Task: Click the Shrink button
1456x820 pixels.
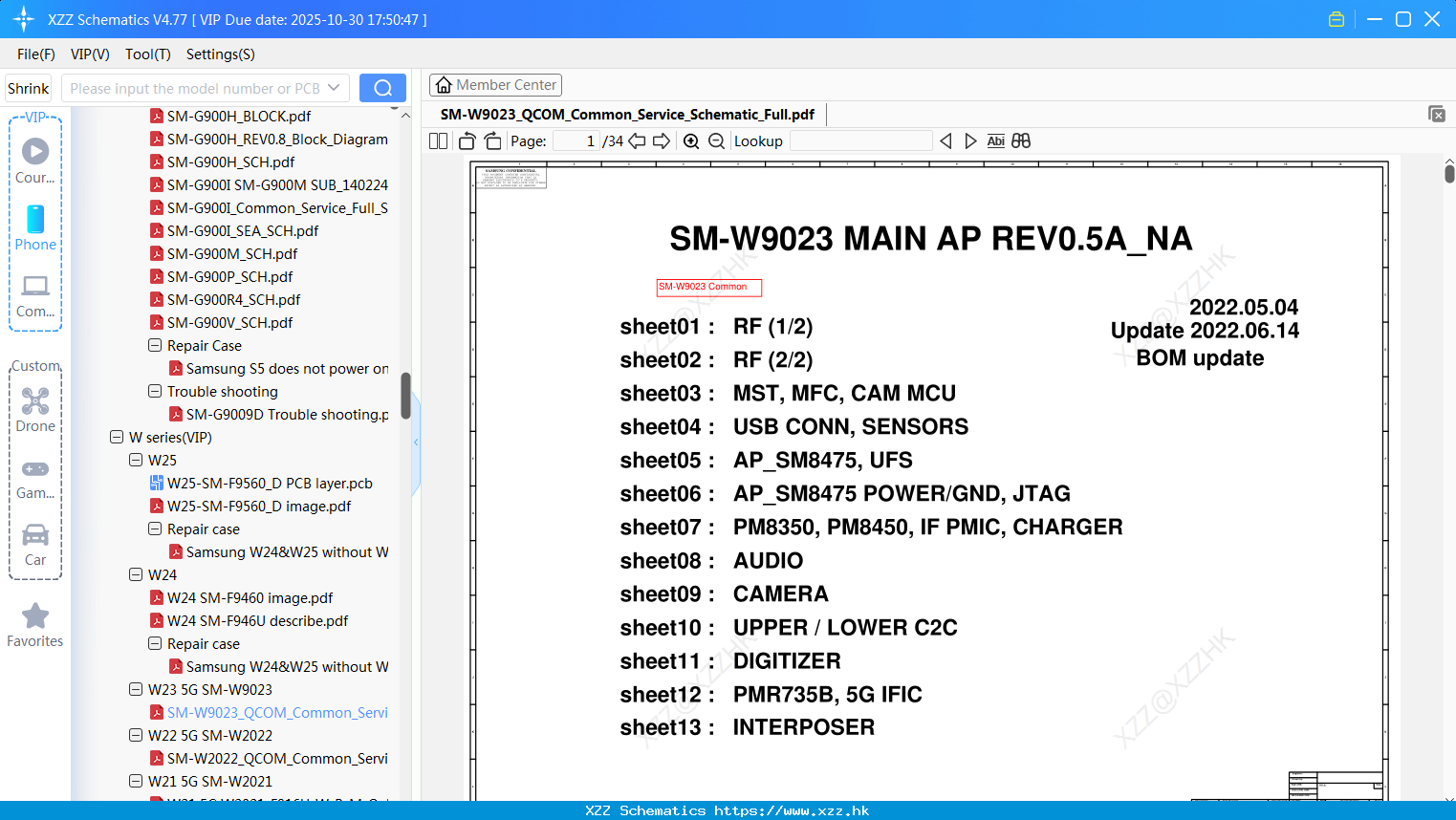Action: [x=29, y=88]
